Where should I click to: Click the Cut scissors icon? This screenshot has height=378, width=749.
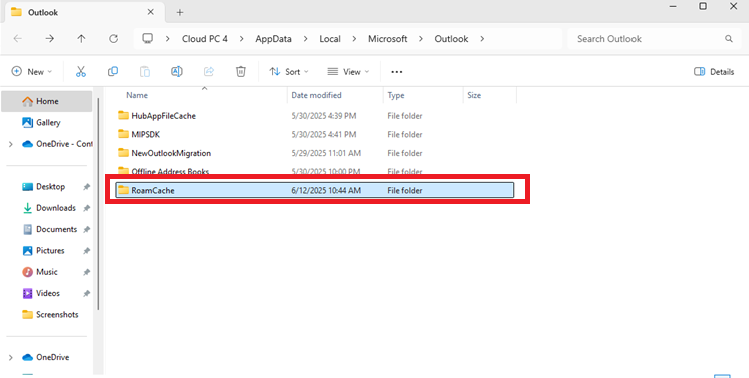[x=81, y=72]
